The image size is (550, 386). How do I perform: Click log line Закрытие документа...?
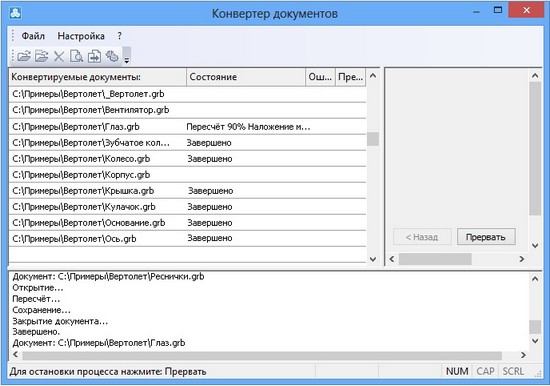point(60,321)
